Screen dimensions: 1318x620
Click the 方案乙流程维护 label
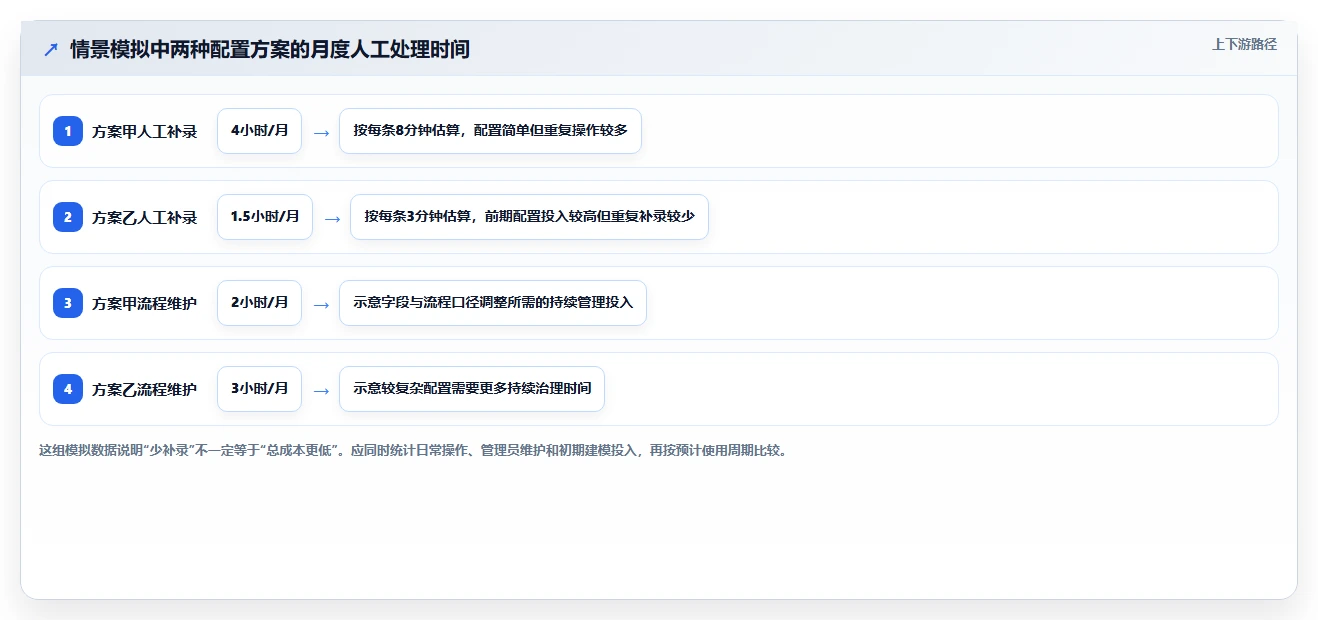point(144,390)
